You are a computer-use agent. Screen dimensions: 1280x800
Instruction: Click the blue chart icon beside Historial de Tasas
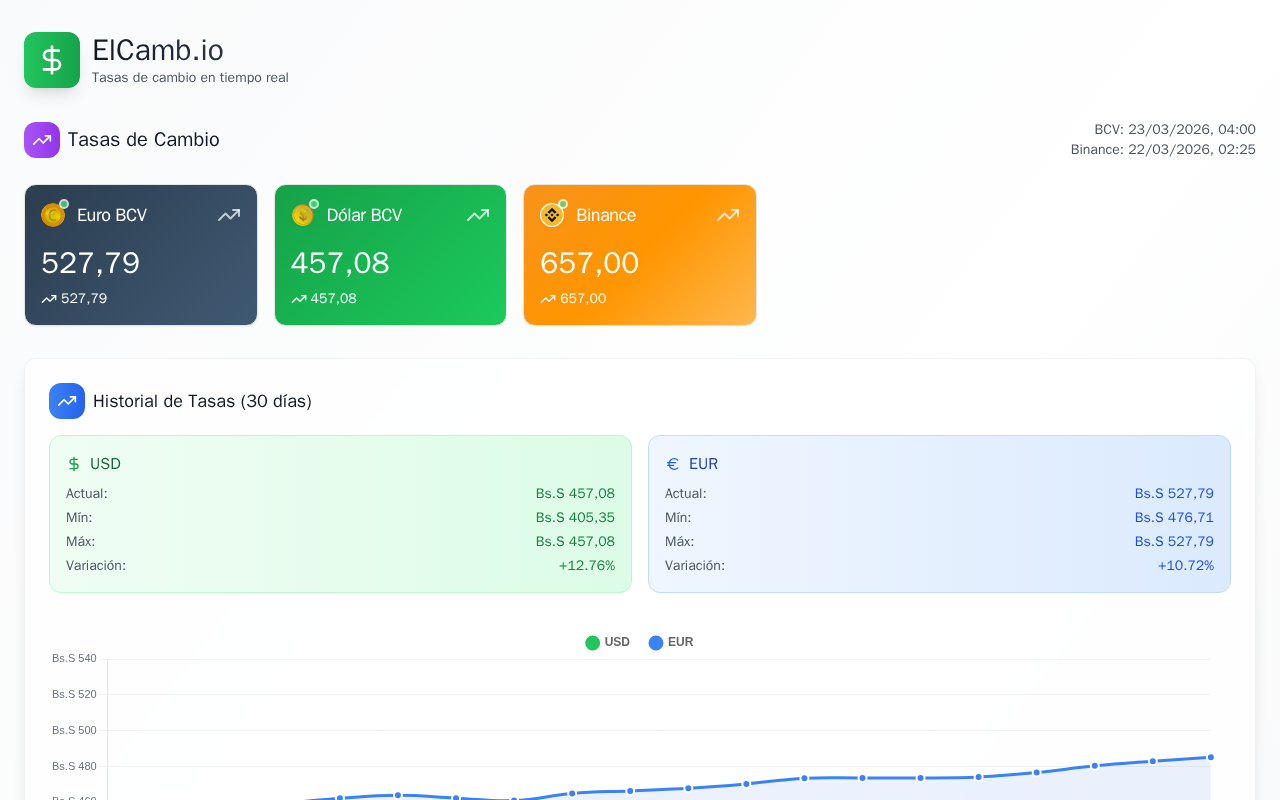pos(67,401)
